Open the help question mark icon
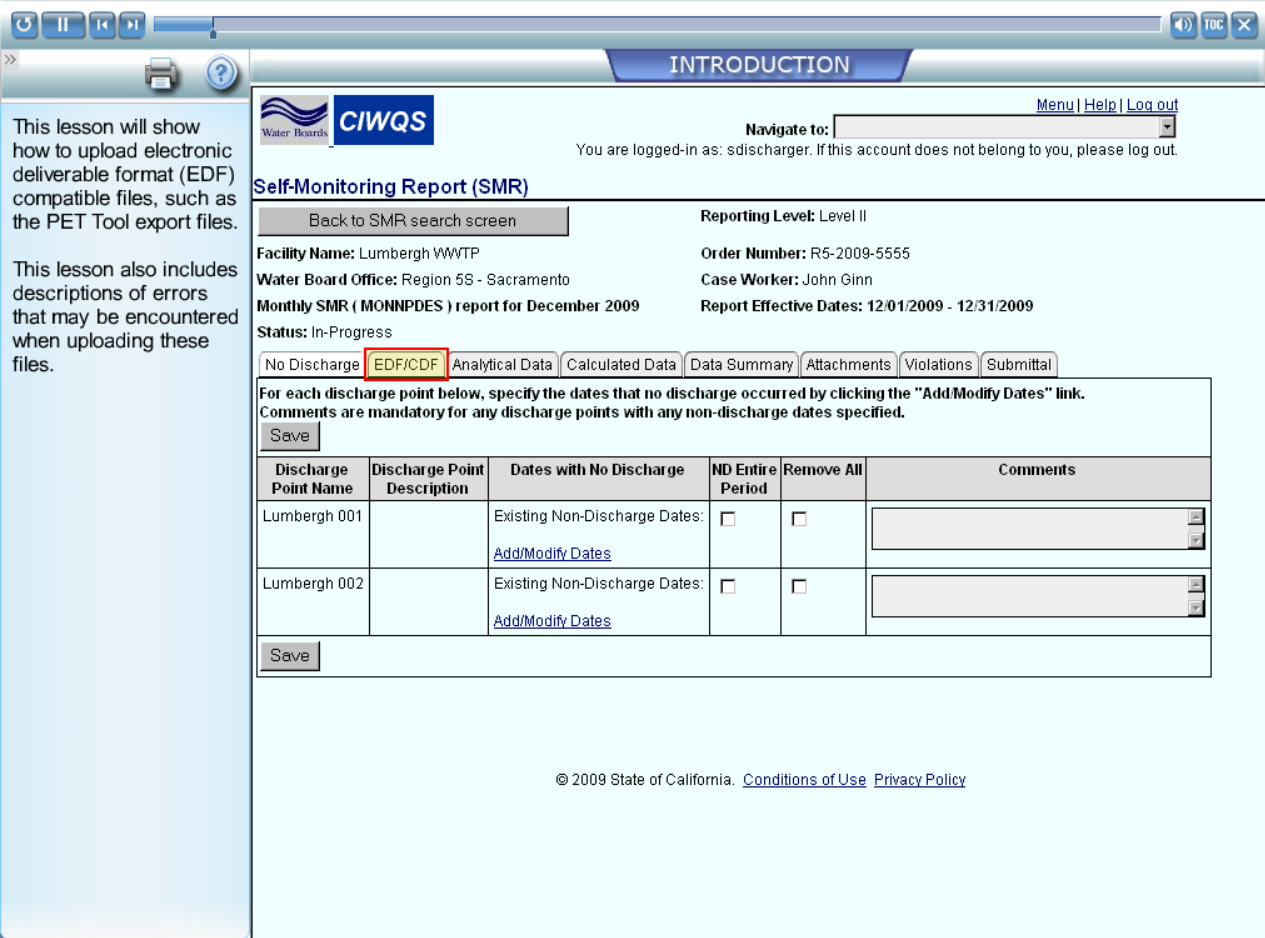 click(x=220, y=73)
